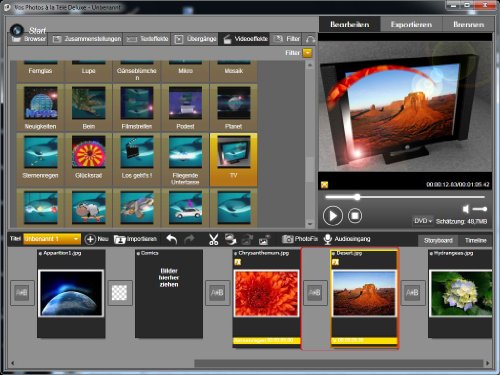Toggle fullscreen preview icon below the video
500x375 pixels.
[x=324, y=185]
